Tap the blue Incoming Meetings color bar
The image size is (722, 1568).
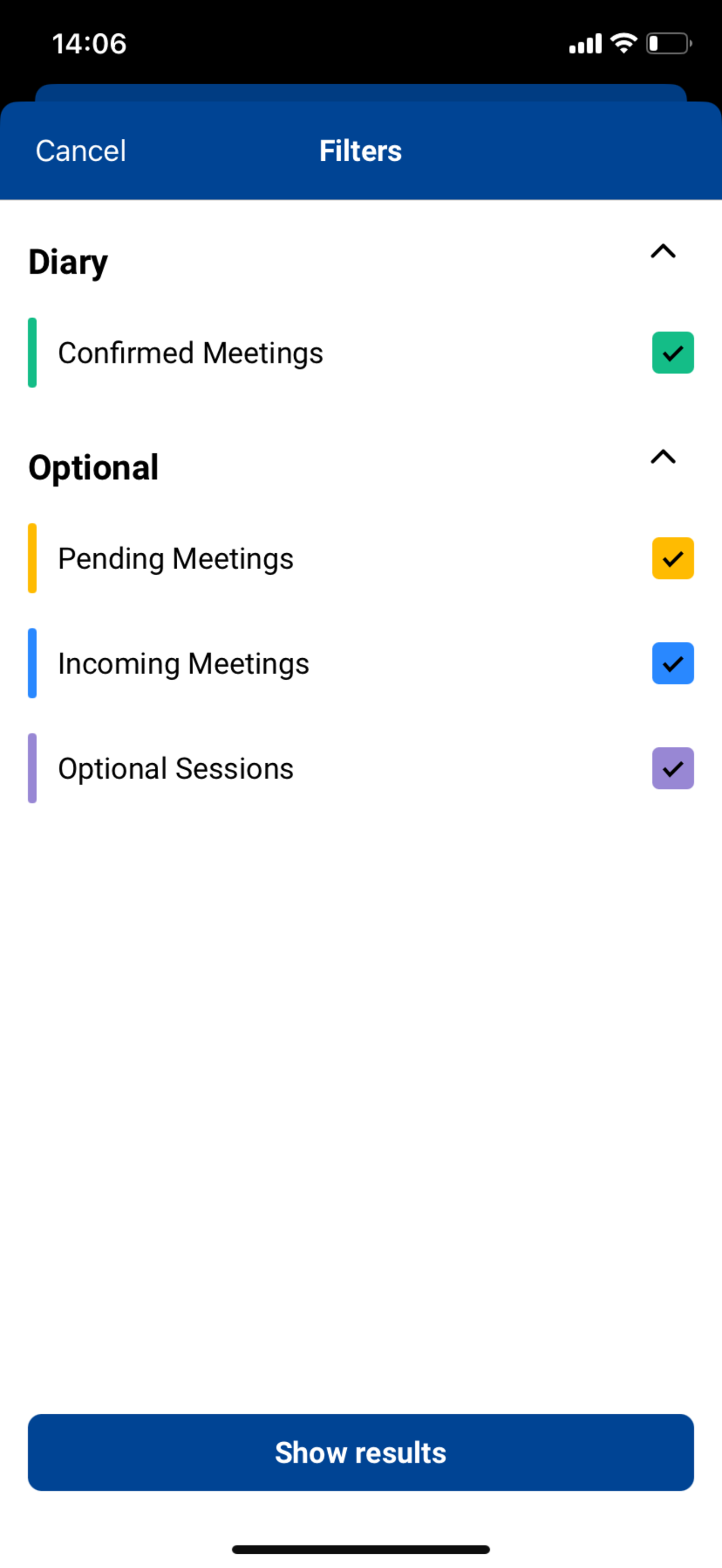(32, 664)
